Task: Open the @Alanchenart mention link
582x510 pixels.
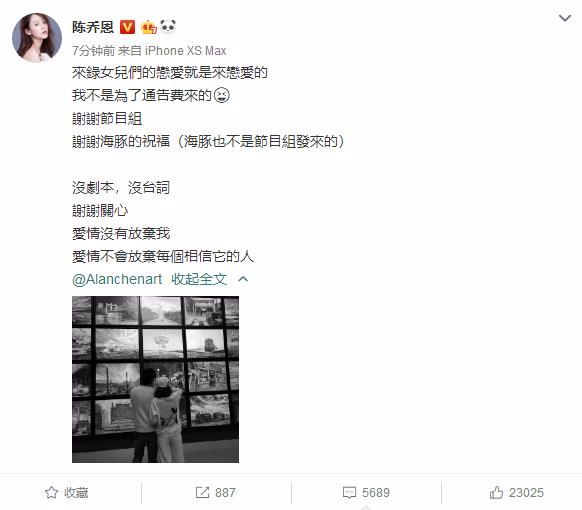Action: 117,279
